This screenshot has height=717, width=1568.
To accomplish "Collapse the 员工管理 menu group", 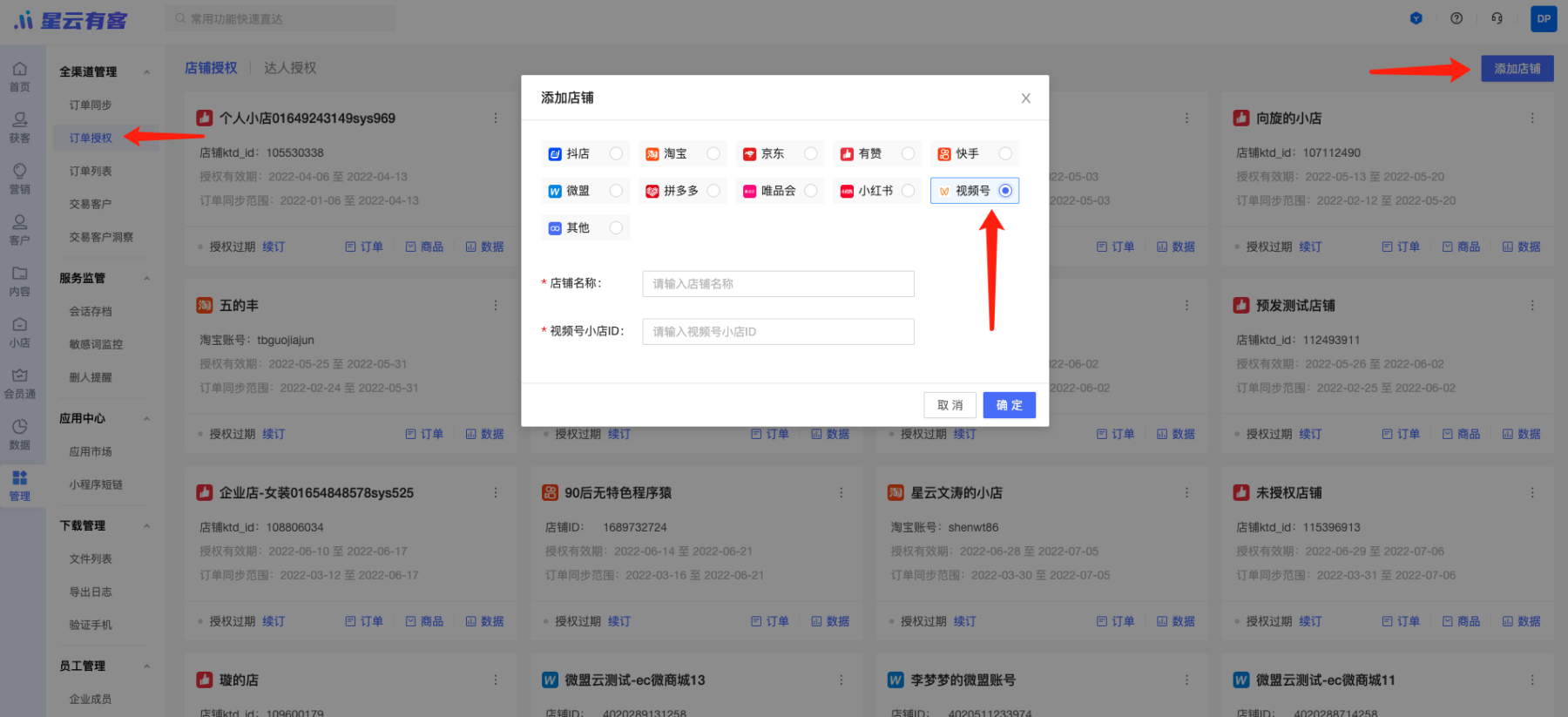I will [x=146, y=666].
